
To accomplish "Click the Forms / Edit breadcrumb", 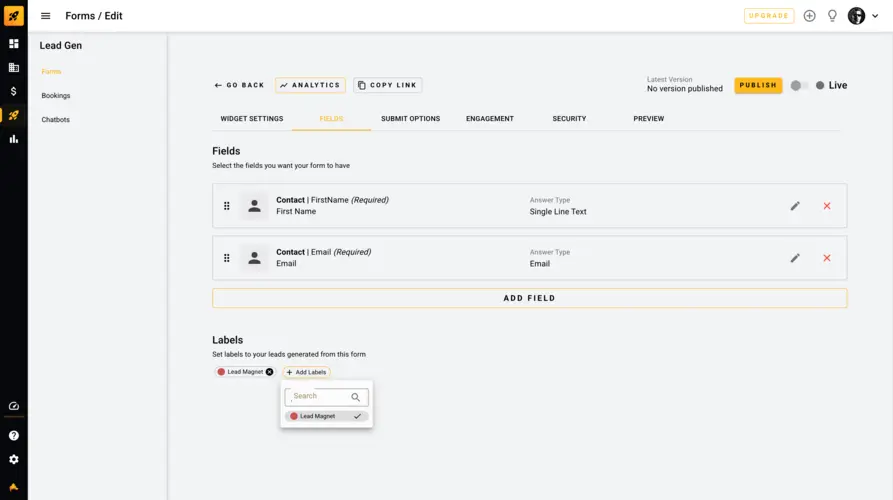I will click(x=94, y=16).
